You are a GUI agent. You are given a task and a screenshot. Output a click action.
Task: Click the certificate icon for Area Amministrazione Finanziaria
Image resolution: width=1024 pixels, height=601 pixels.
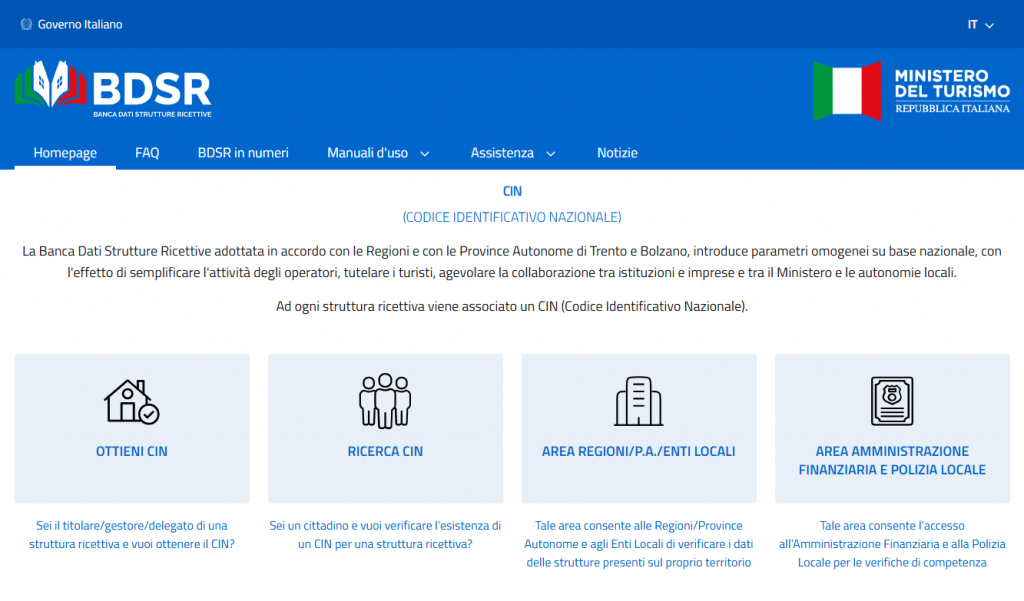point(892,399)
